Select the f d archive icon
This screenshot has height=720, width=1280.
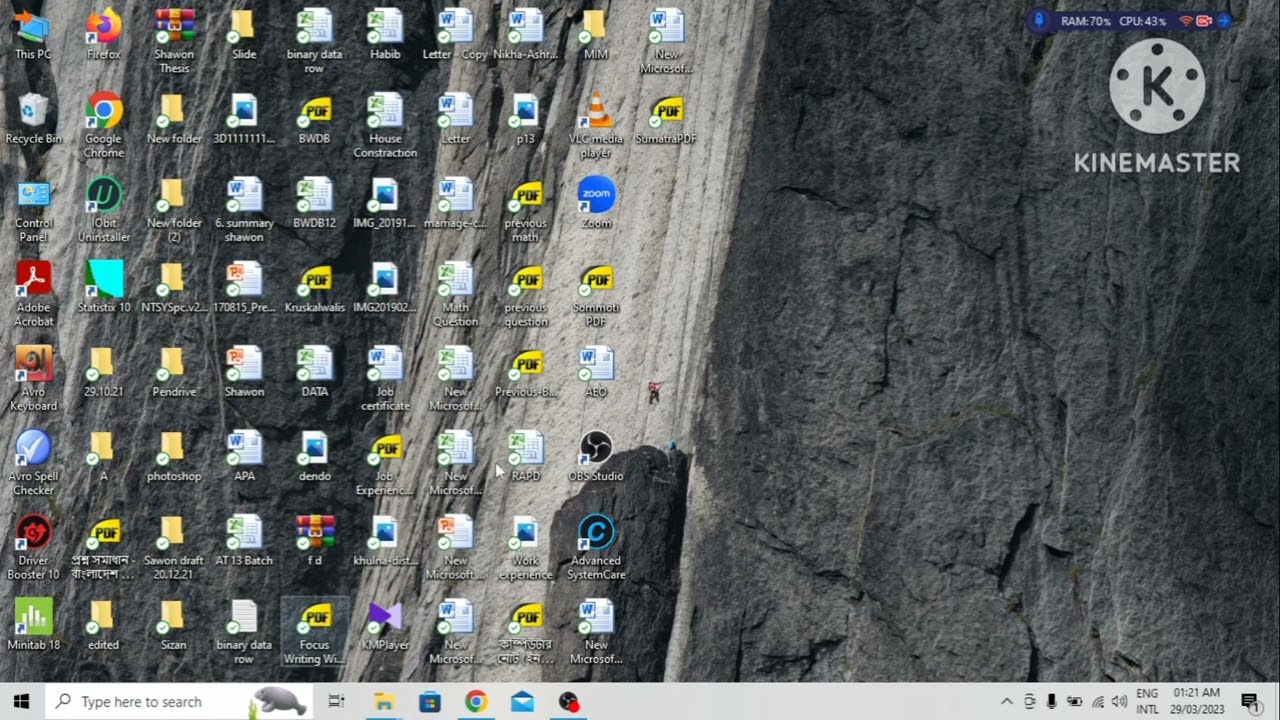tap(314, 541)
